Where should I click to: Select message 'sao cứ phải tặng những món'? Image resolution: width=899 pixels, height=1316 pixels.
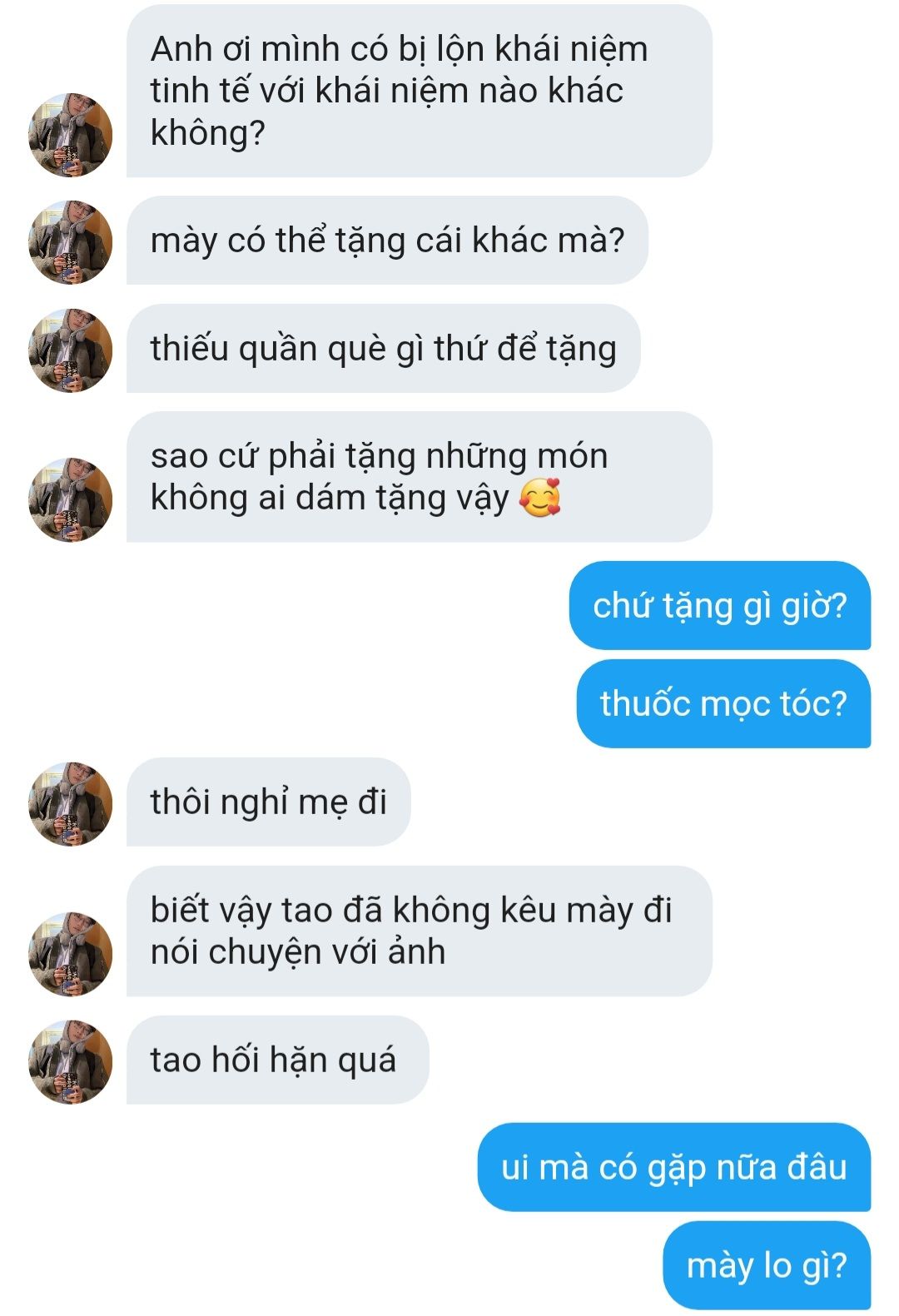pyautogui.click(x=420, y=477)
